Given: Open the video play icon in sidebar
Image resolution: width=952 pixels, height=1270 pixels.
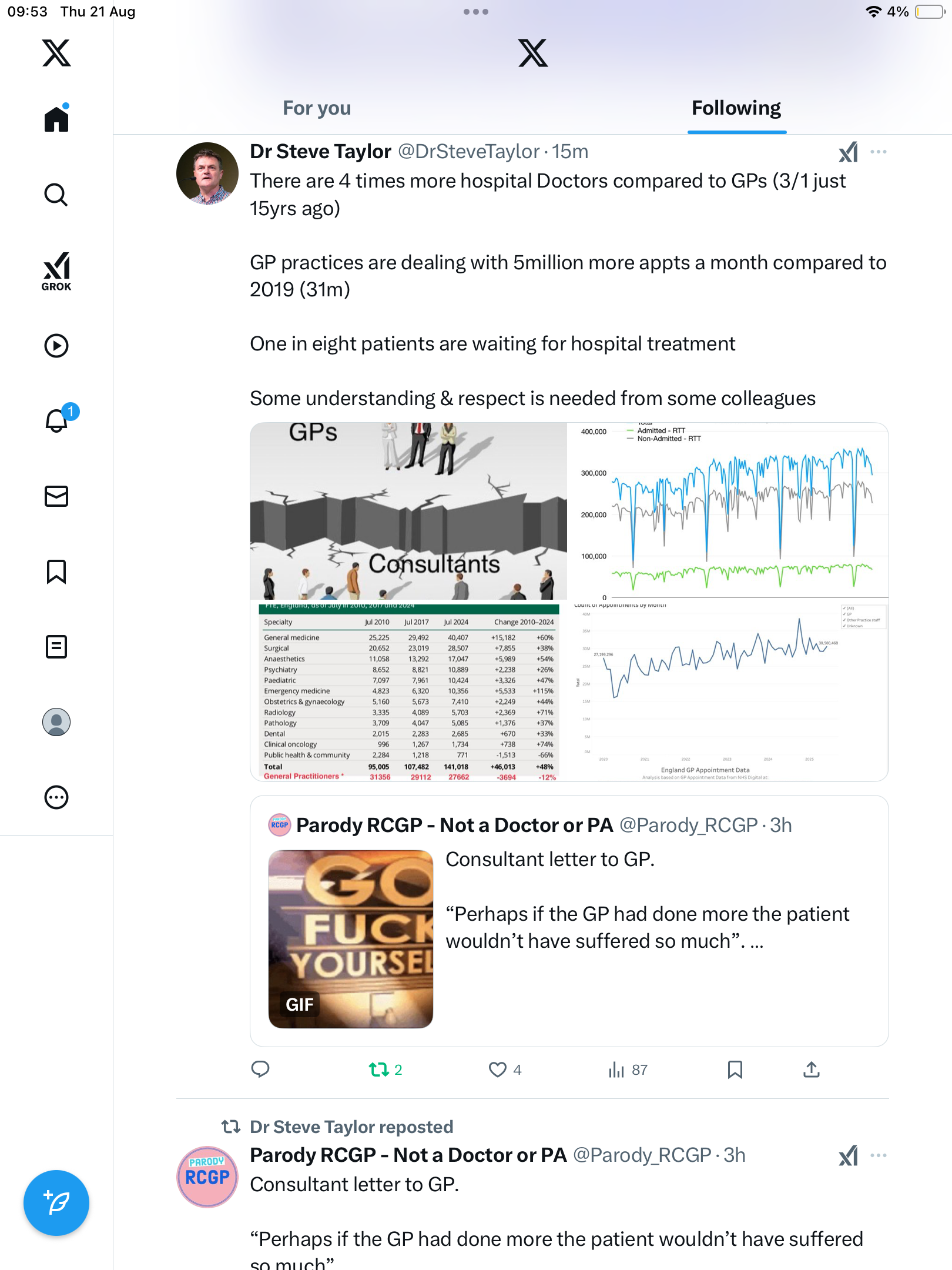Looking at the screenshot, I should [56, 346].
